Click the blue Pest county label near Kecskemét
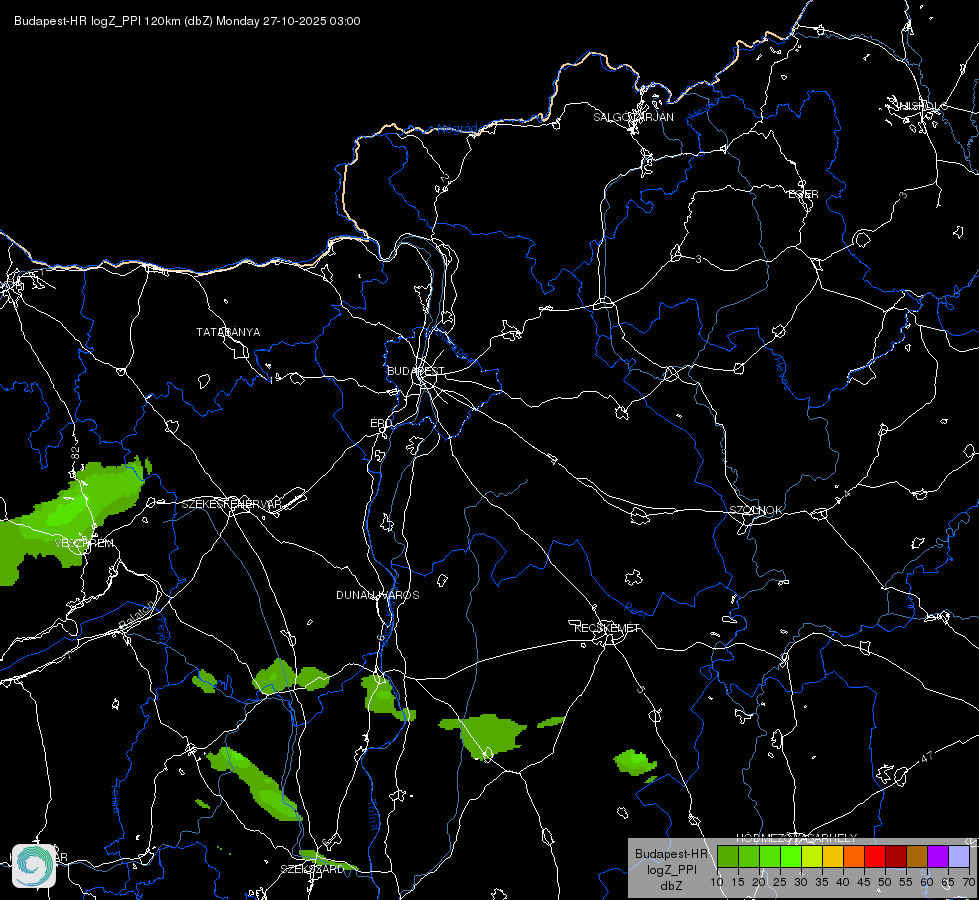 pyautogui.click(x=637, y=609)
